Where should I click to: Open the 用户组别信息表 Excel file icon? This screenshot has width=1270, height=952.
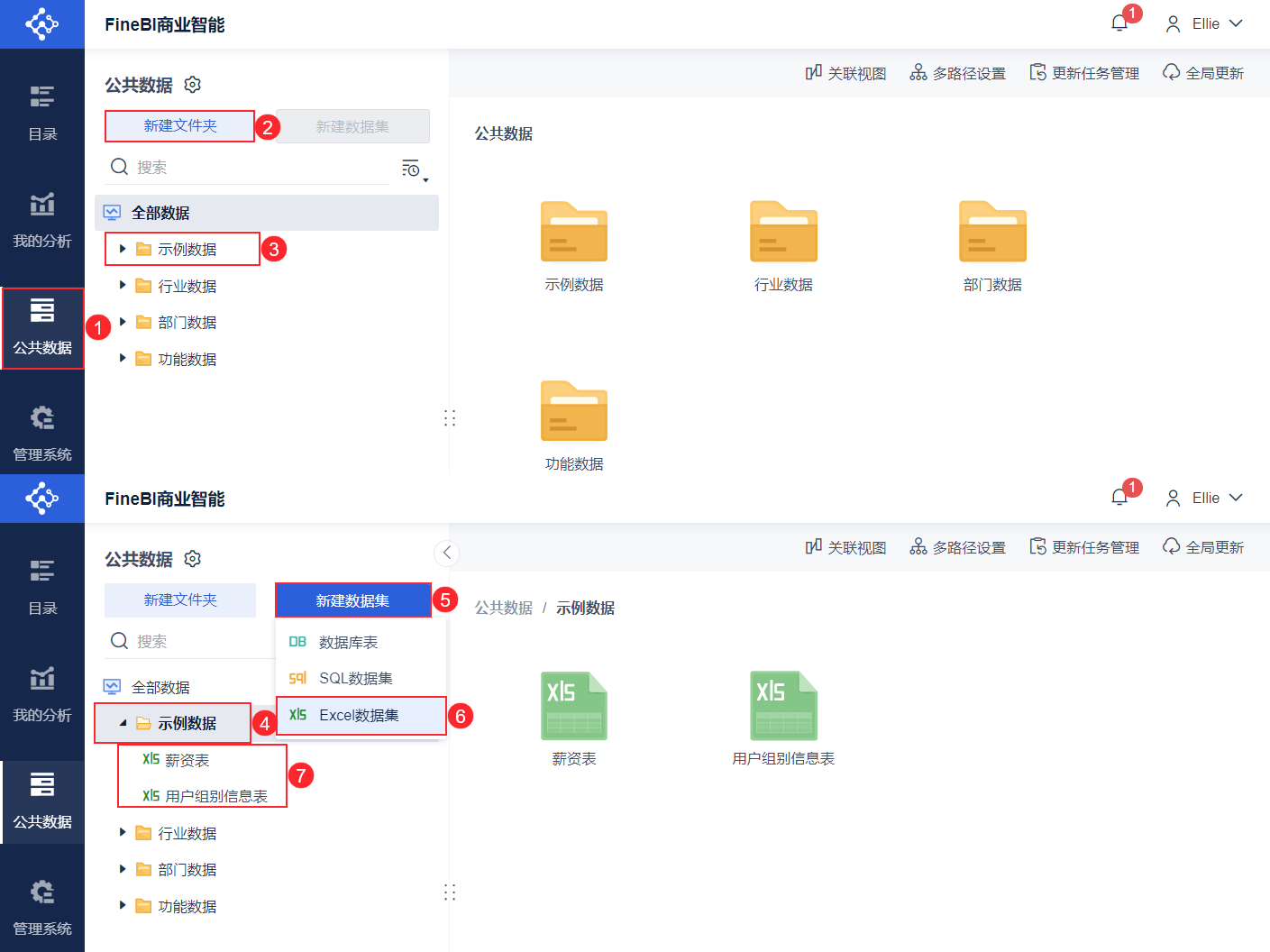click(x=783, y=706)
